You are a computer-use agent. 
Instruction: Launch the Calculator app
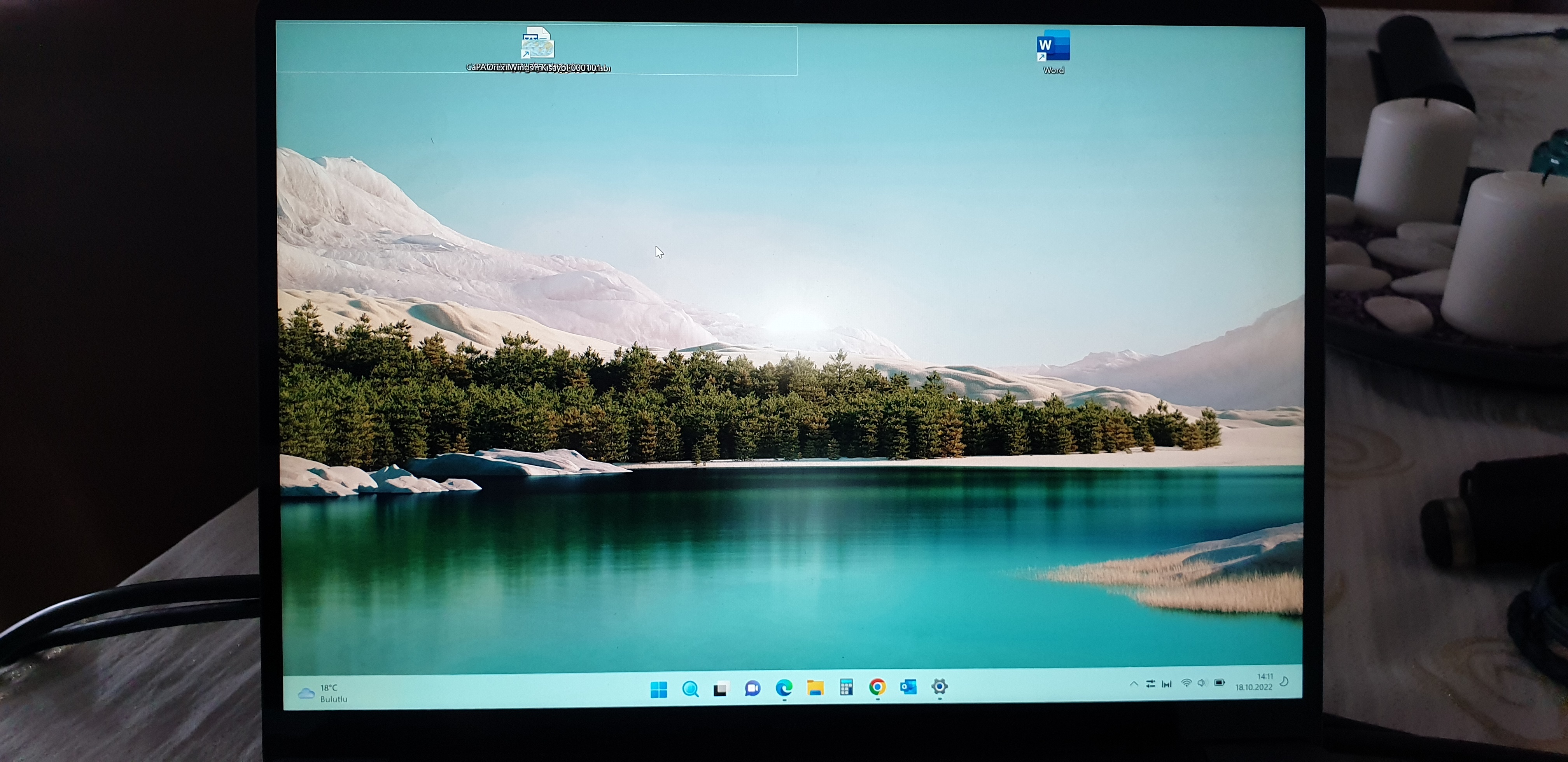pos(846,687)
